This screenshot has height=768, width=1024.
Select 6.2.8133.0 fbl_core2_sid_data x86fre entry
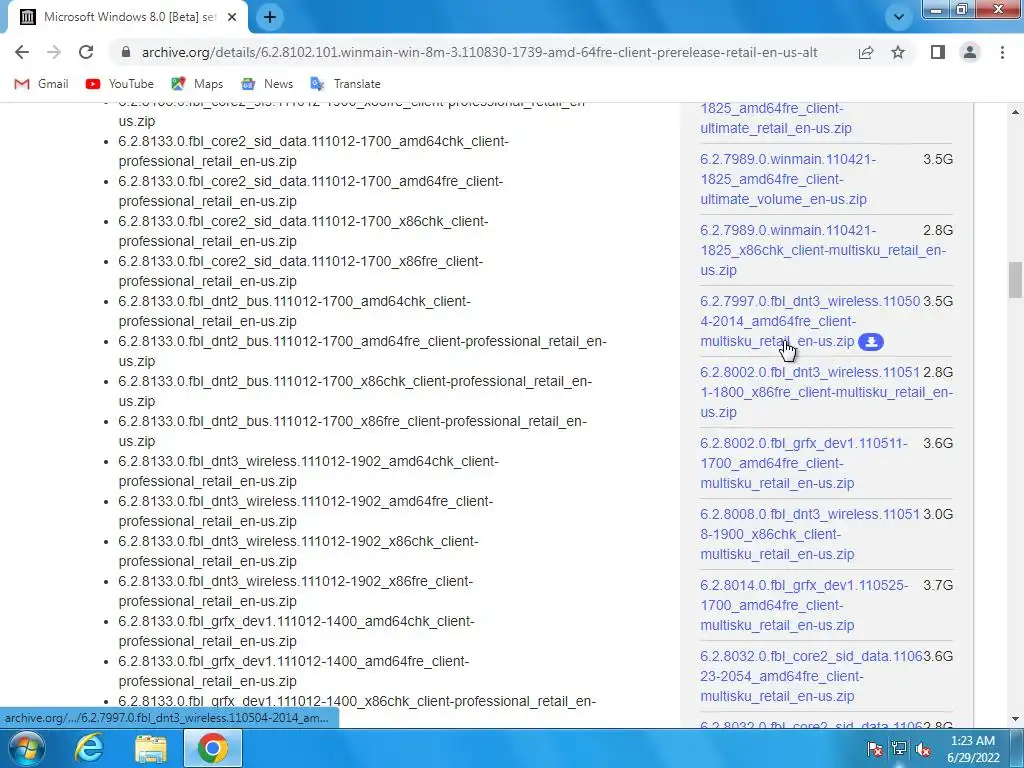point(301,271)
